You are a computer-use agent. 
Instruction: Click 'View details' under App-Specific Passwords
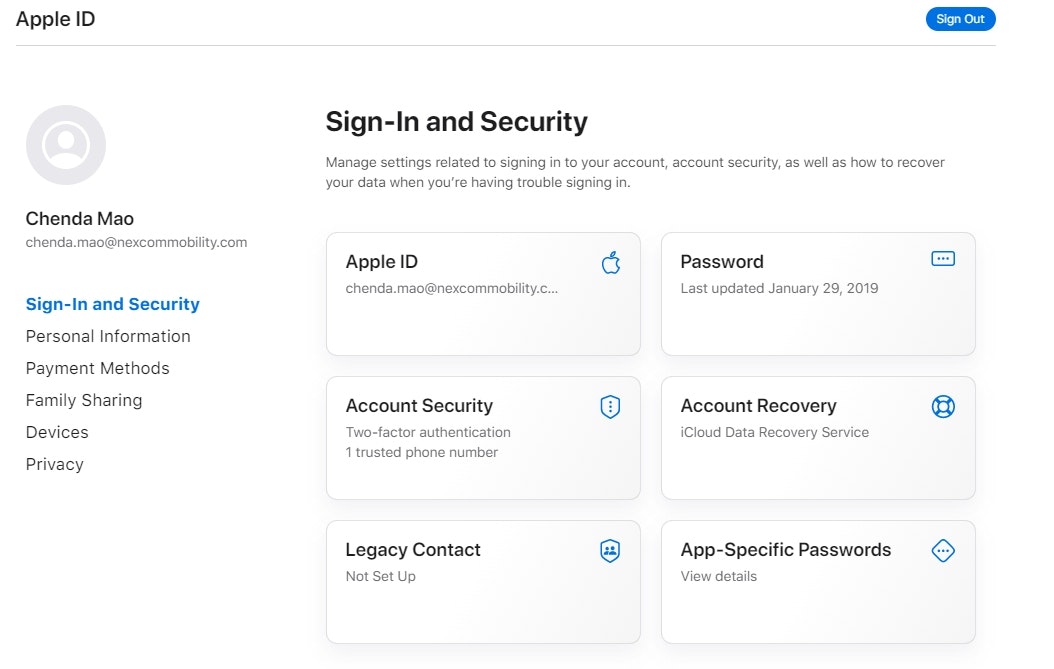click(x=719, y=576)
